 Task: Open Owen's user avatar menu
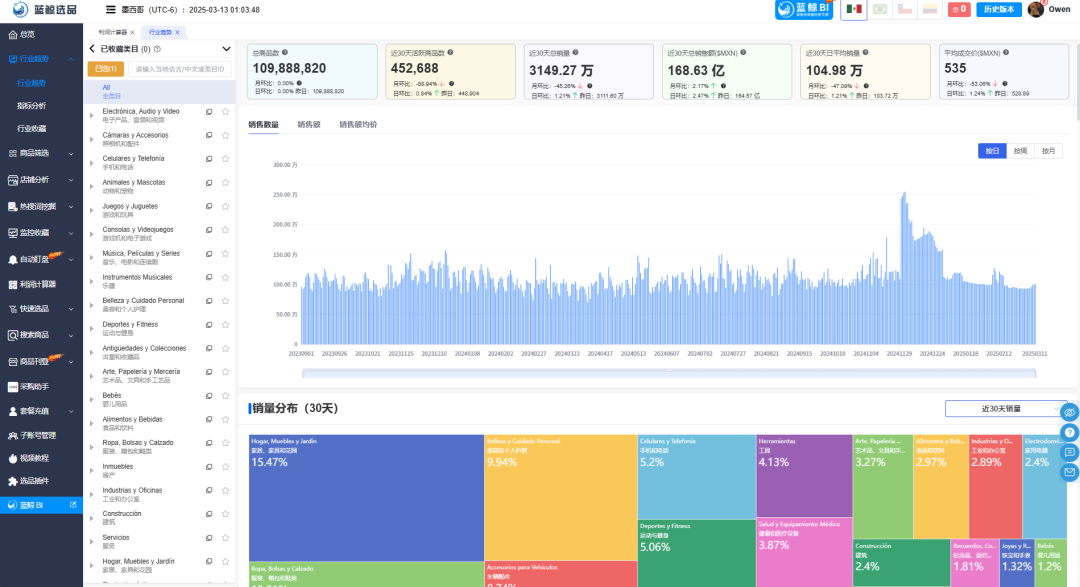[1035, 9]
